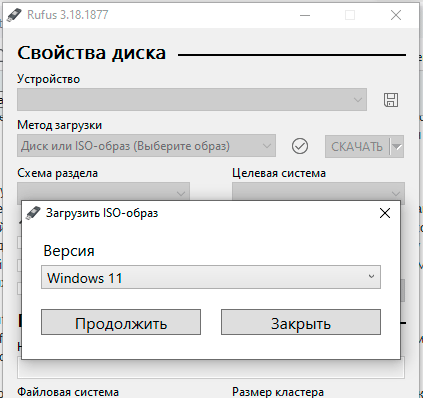
Task: Open the Целевая система dropdown
Action: tap(318, 192)
